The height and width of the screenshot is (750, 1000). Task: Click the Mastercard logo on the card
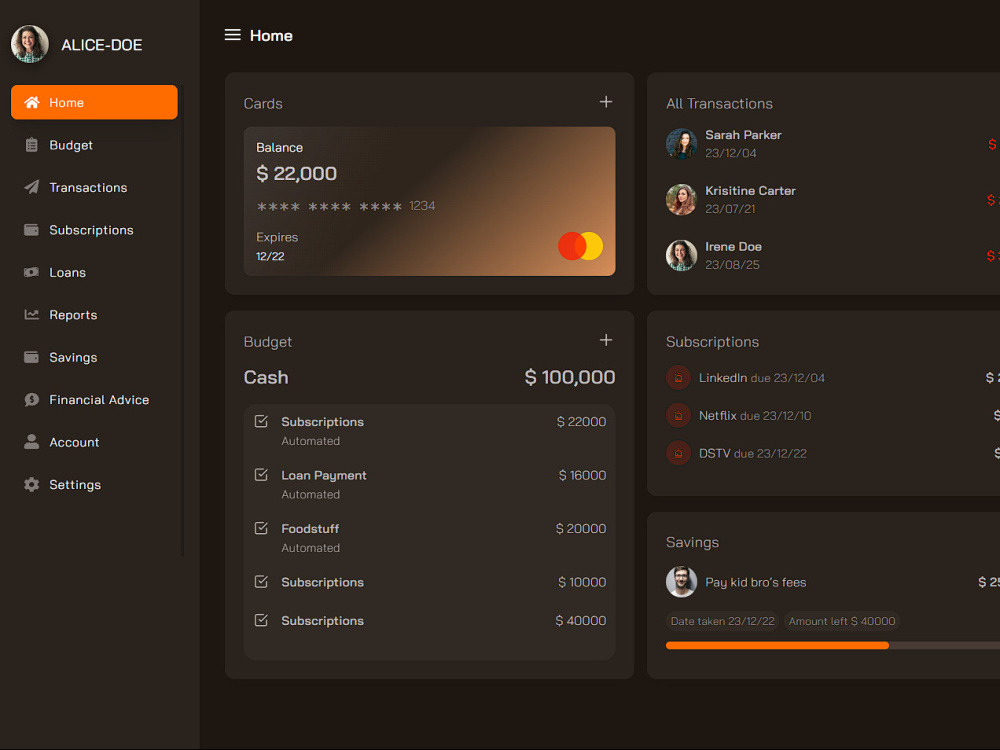(x=580, y=246)
